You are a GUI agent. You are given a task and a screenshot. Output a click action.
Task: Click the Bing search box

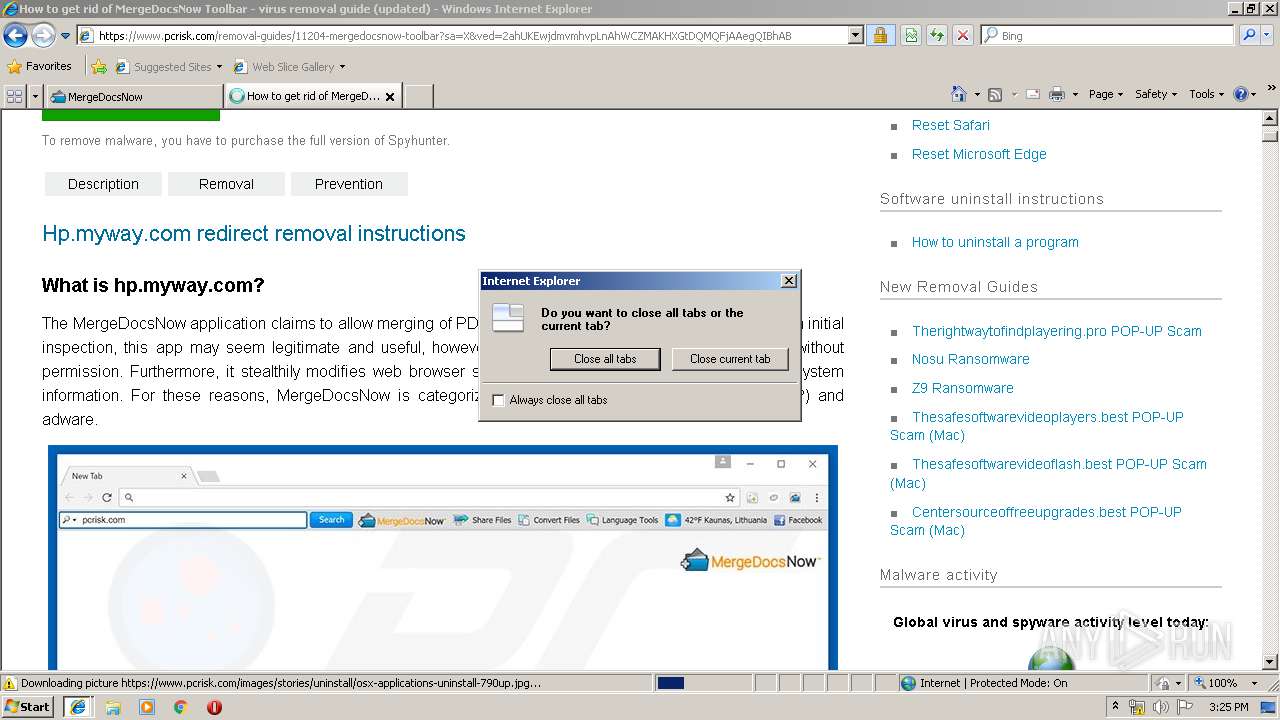click(x=1107, y=36)
